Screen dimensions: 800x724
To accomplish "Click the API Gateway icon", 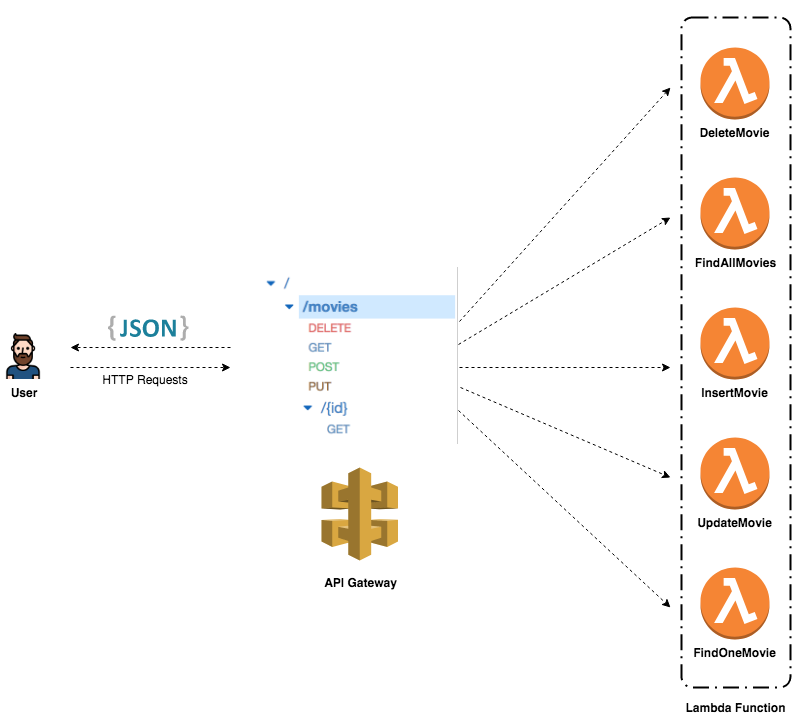I will [x=360, y=514].
